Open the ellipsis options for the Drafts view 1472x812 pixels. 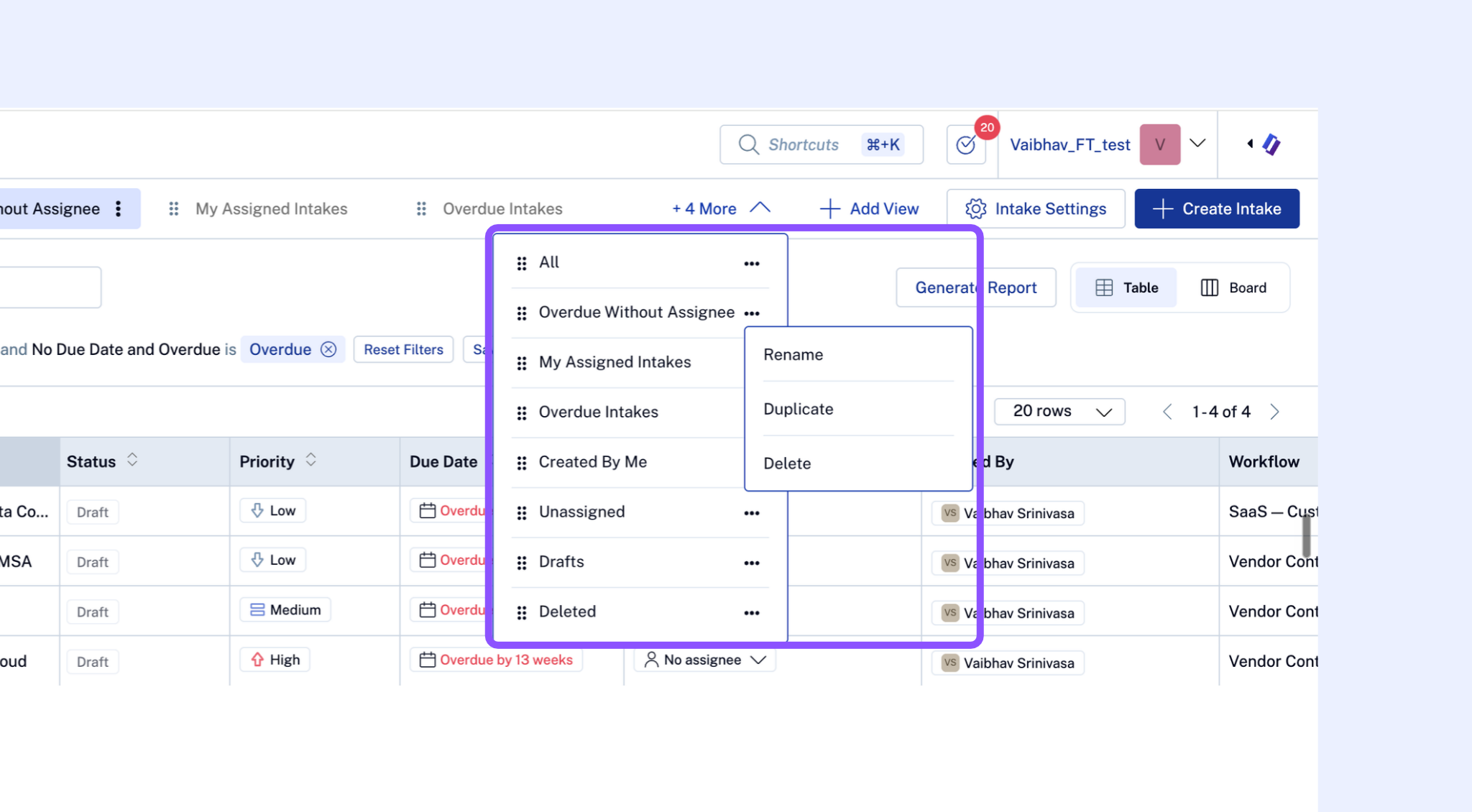pos(752,563)
